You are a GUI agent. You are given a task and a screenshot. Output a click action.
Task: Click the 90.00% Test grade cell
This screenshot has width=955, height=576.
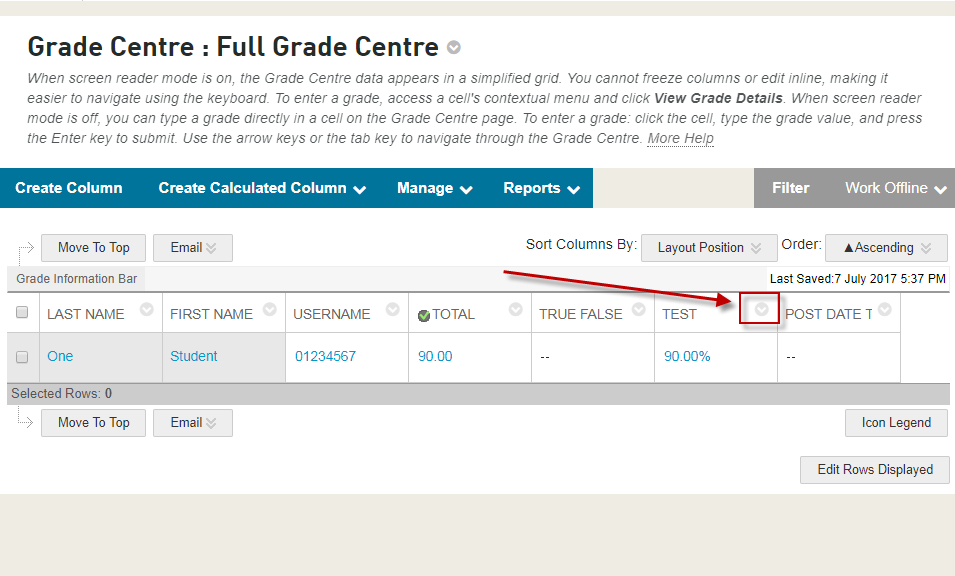[x=687, y=356]
